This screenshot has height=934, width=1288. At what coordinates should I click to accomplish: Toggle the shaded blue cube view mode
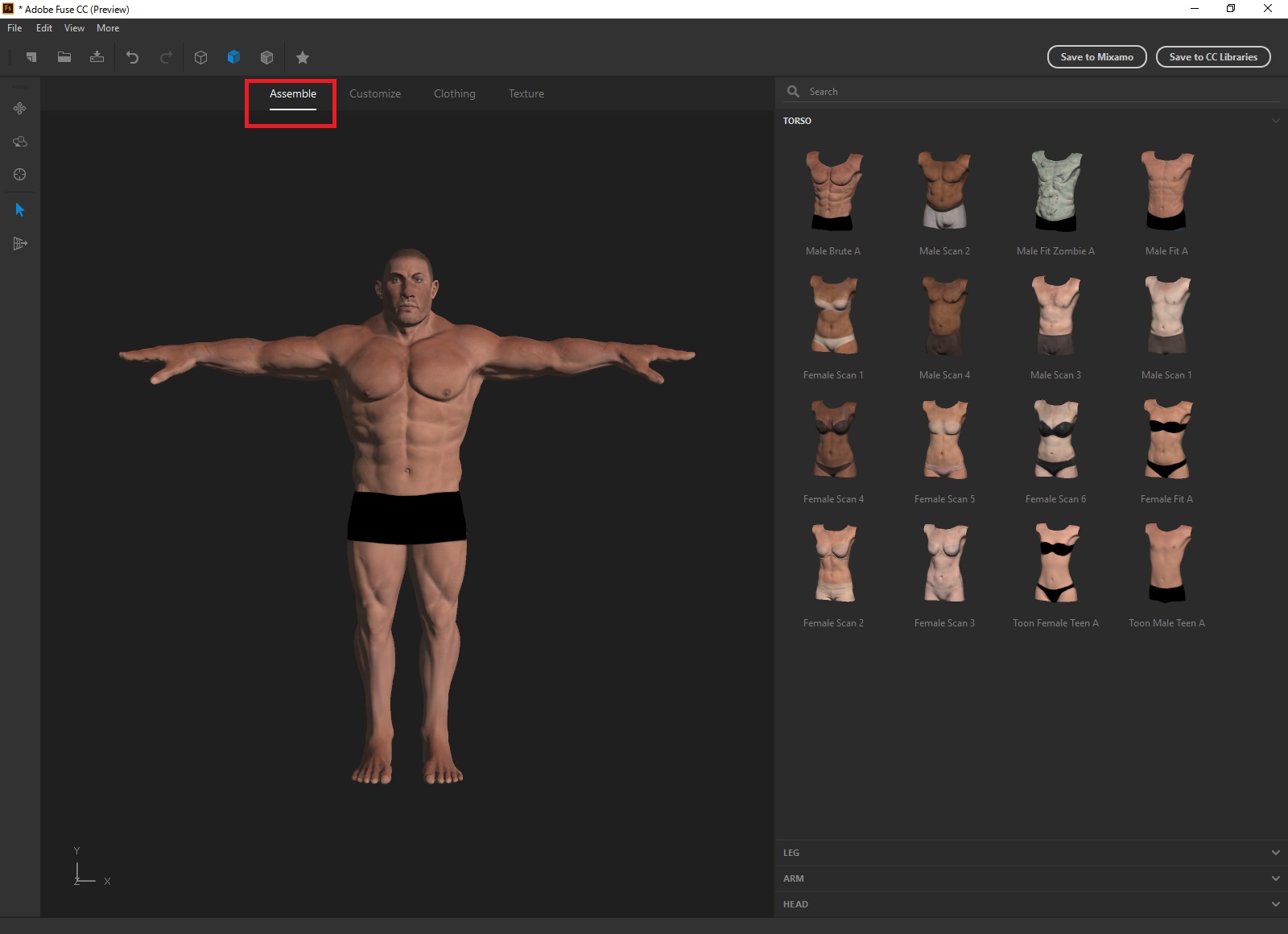(x=234, y=57)
